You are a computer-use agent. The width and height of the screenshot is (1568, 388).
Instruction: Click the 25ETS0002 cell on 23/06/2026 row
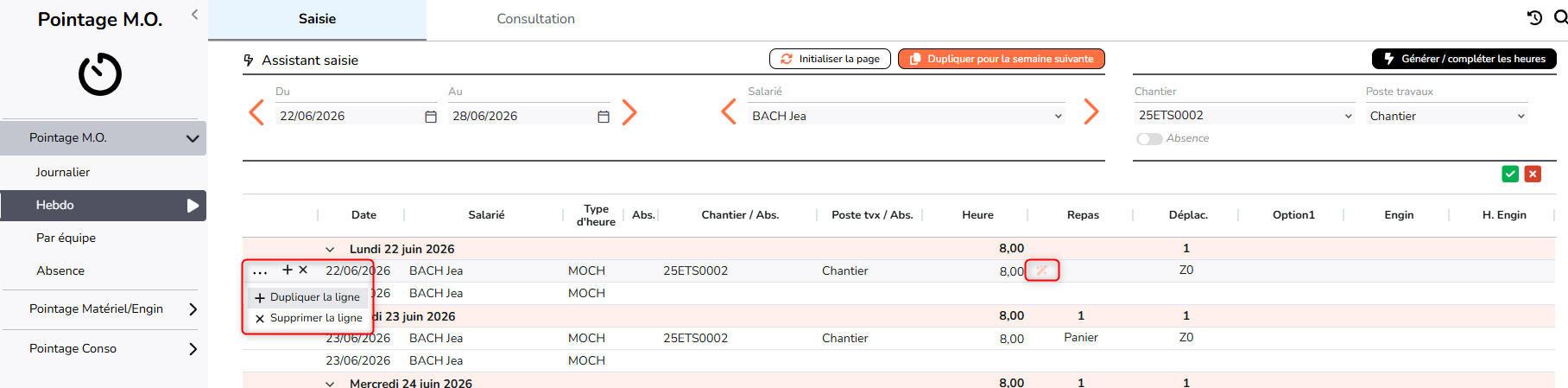695,338
